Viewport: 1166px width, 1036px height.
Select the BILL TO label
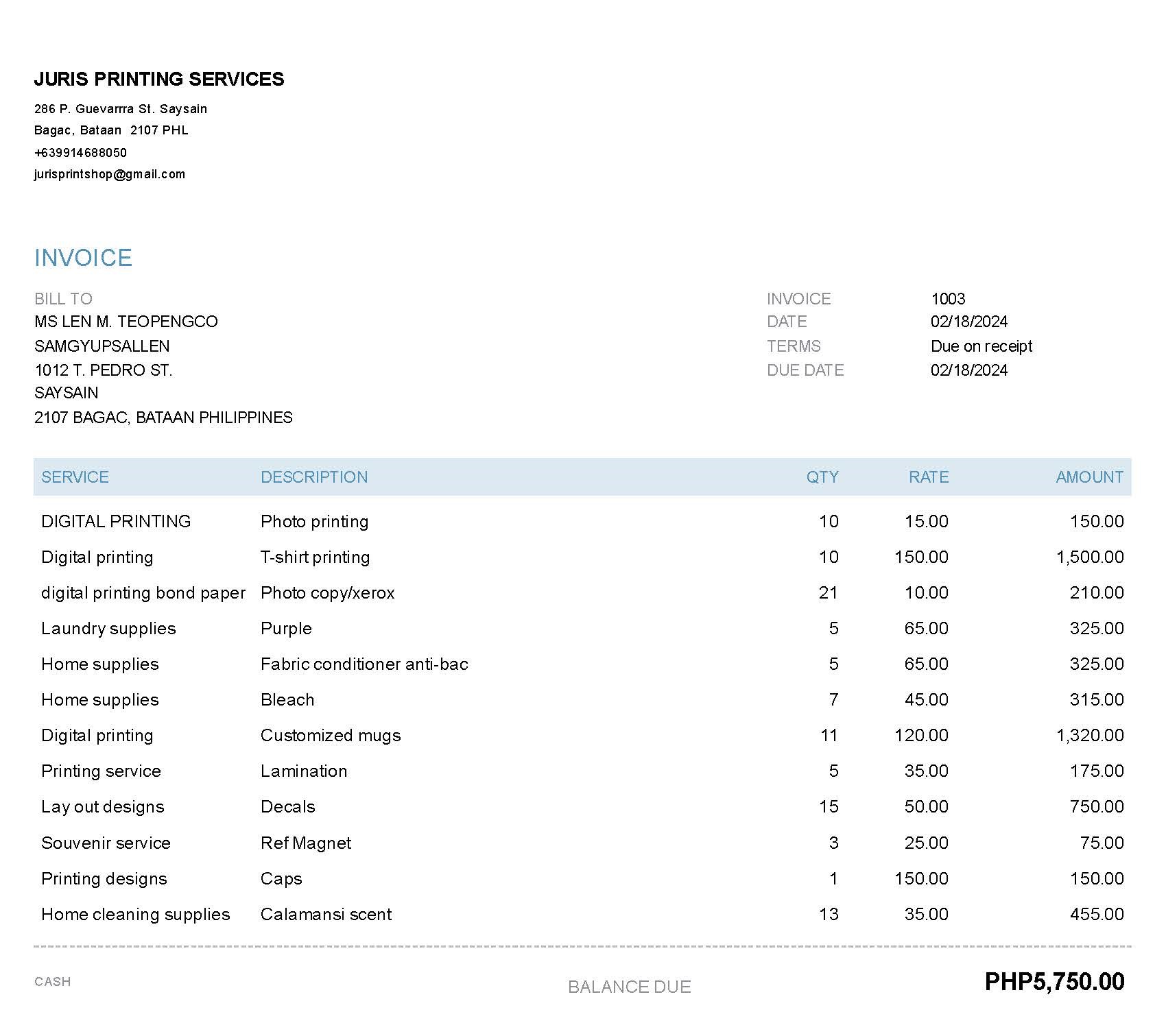(x=63, y=299)
